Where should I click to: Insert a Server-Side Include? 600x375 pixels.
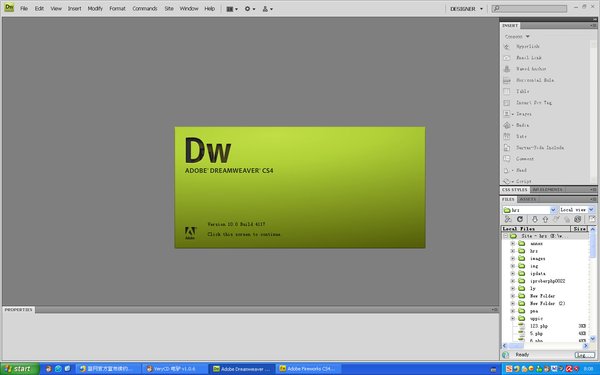[x=534, y=148]
